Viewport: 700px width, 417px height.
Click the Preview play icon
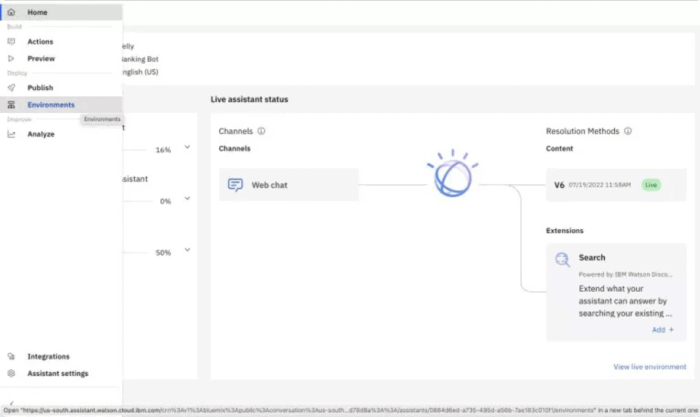(x=11, y=58)
